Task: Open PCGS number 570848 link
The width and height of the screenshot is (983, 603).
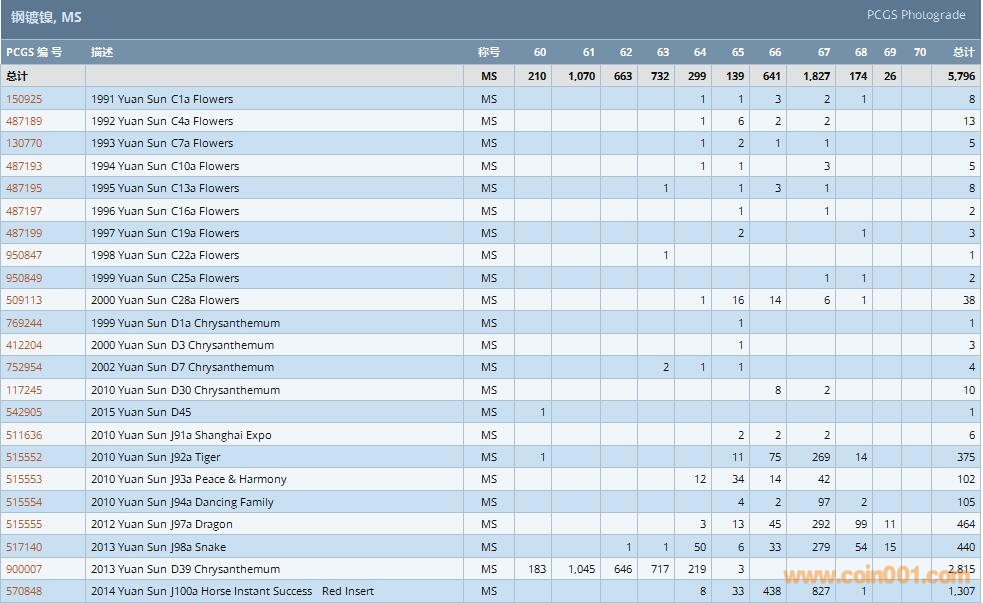Action: click(x=24, y=591)
